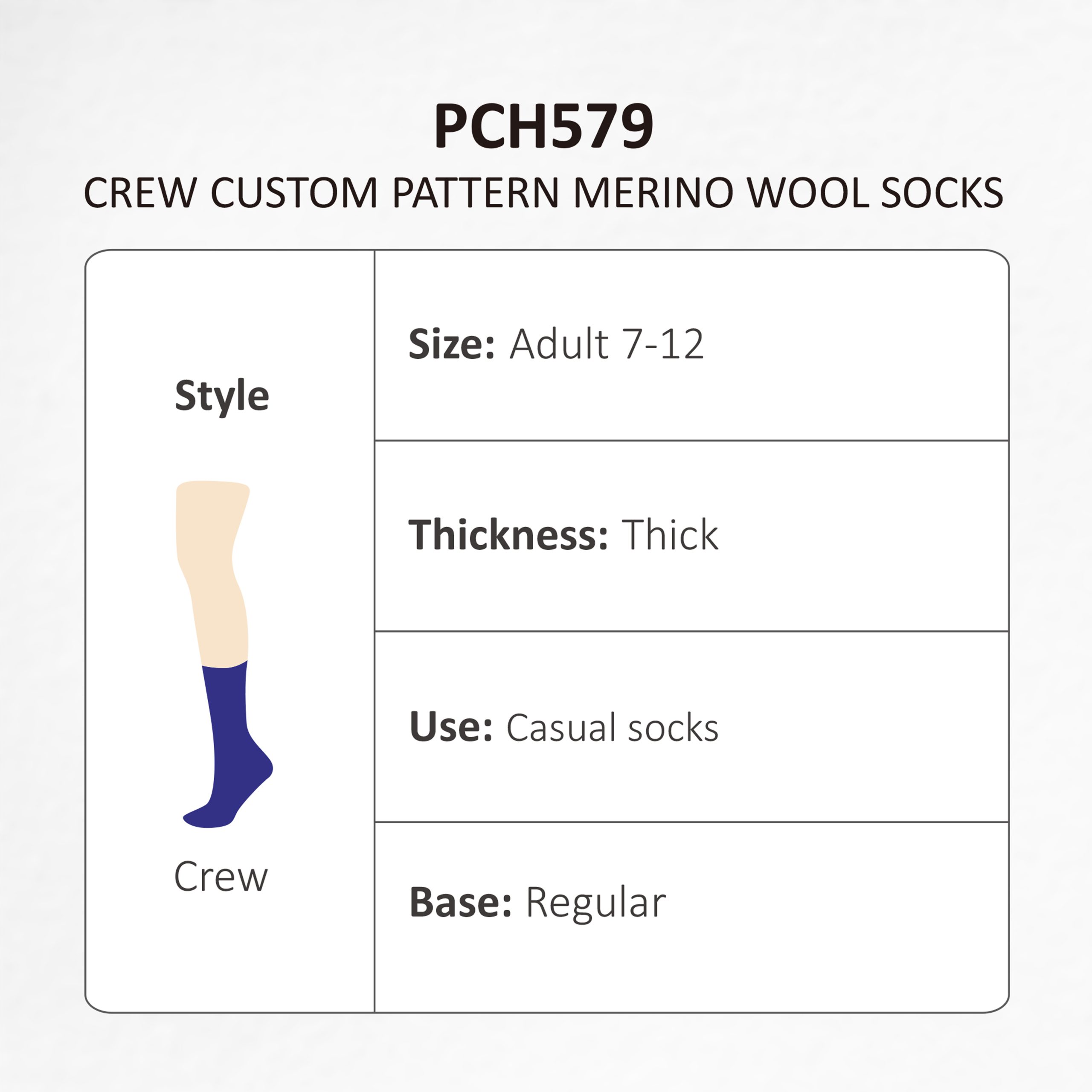
Task: Click the word CREW in the subtitle
Action: coord(140,193)
